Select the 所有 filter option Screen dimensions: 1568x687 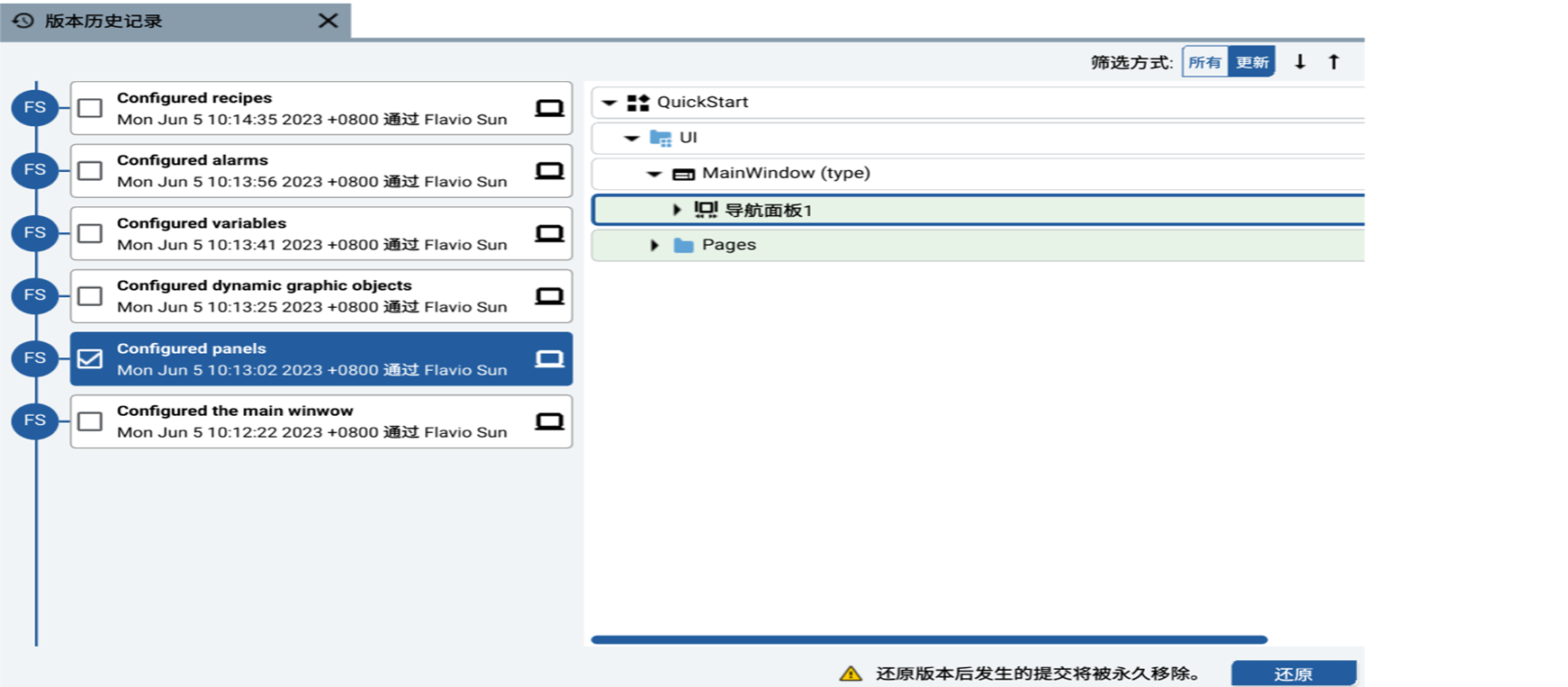[1204, 62]
